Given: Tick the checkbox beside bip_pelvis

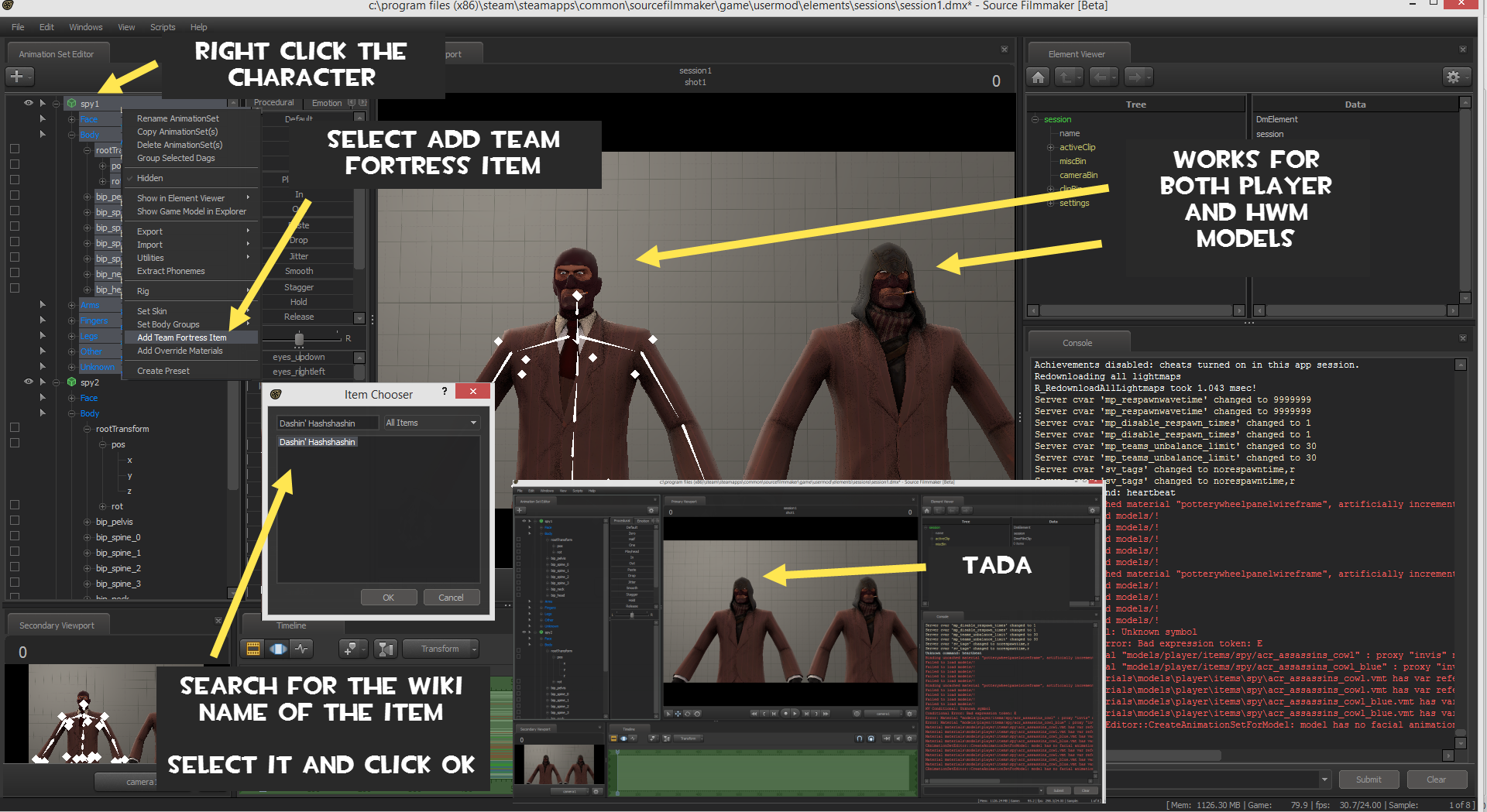Looking at the screenshot, I should click(14, 520).
